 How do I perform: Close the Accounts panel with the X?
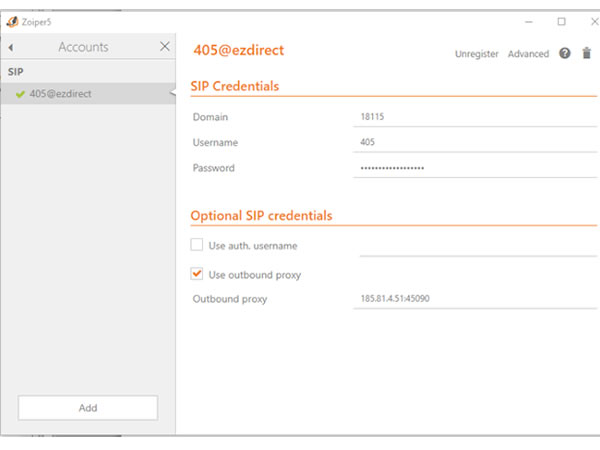(x=165, y=47)
